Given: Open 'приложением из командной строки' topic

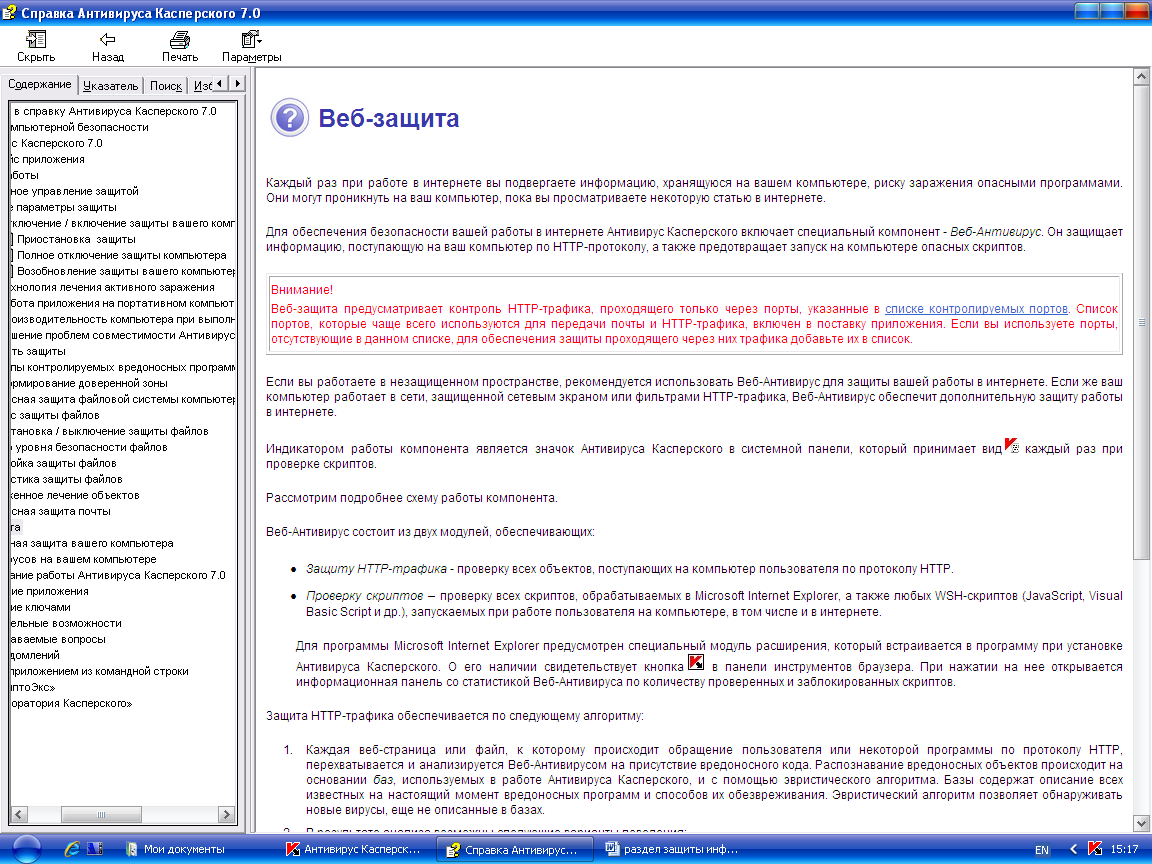Looking at the screenshot, I should point(100,672).
